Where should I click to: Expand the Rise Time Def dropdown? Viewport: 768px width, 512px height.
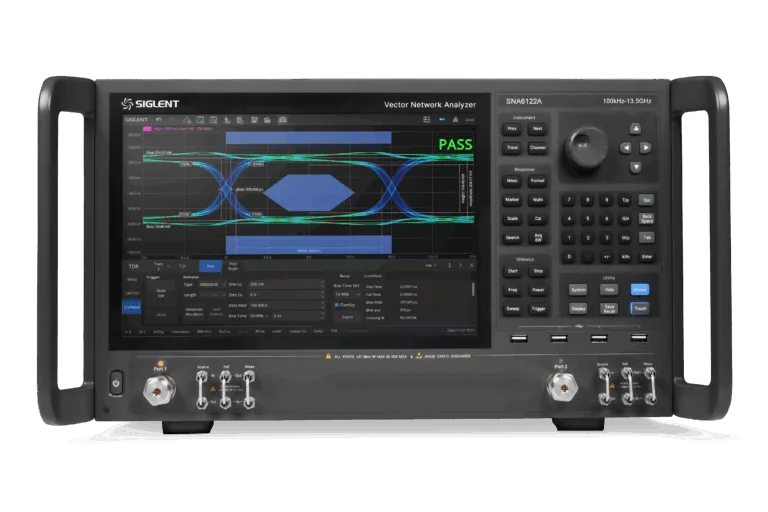(x=347, y=295)
